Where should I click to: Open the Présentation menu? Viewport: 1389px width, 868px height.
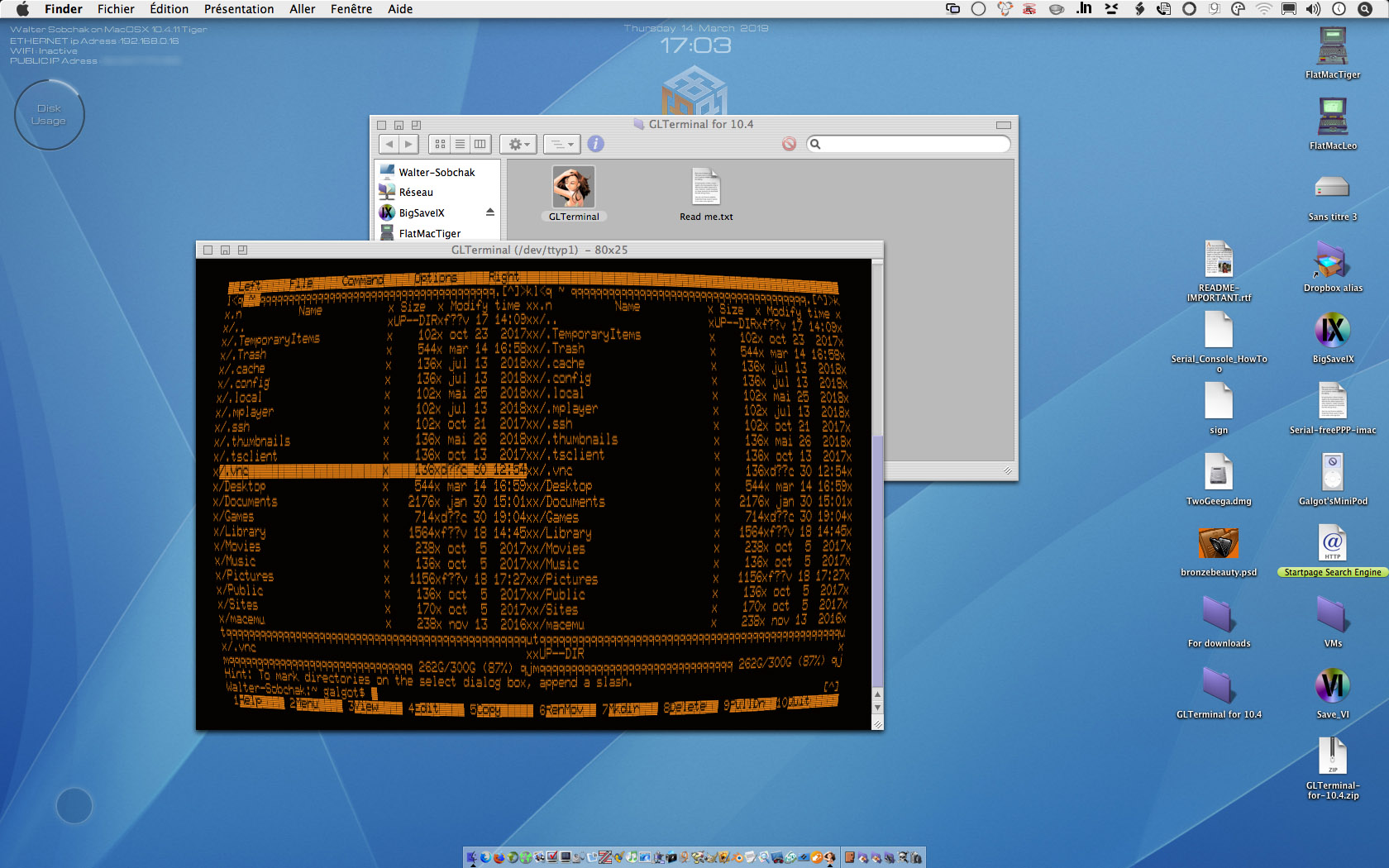pyautogui.click(x=239, y=9)
